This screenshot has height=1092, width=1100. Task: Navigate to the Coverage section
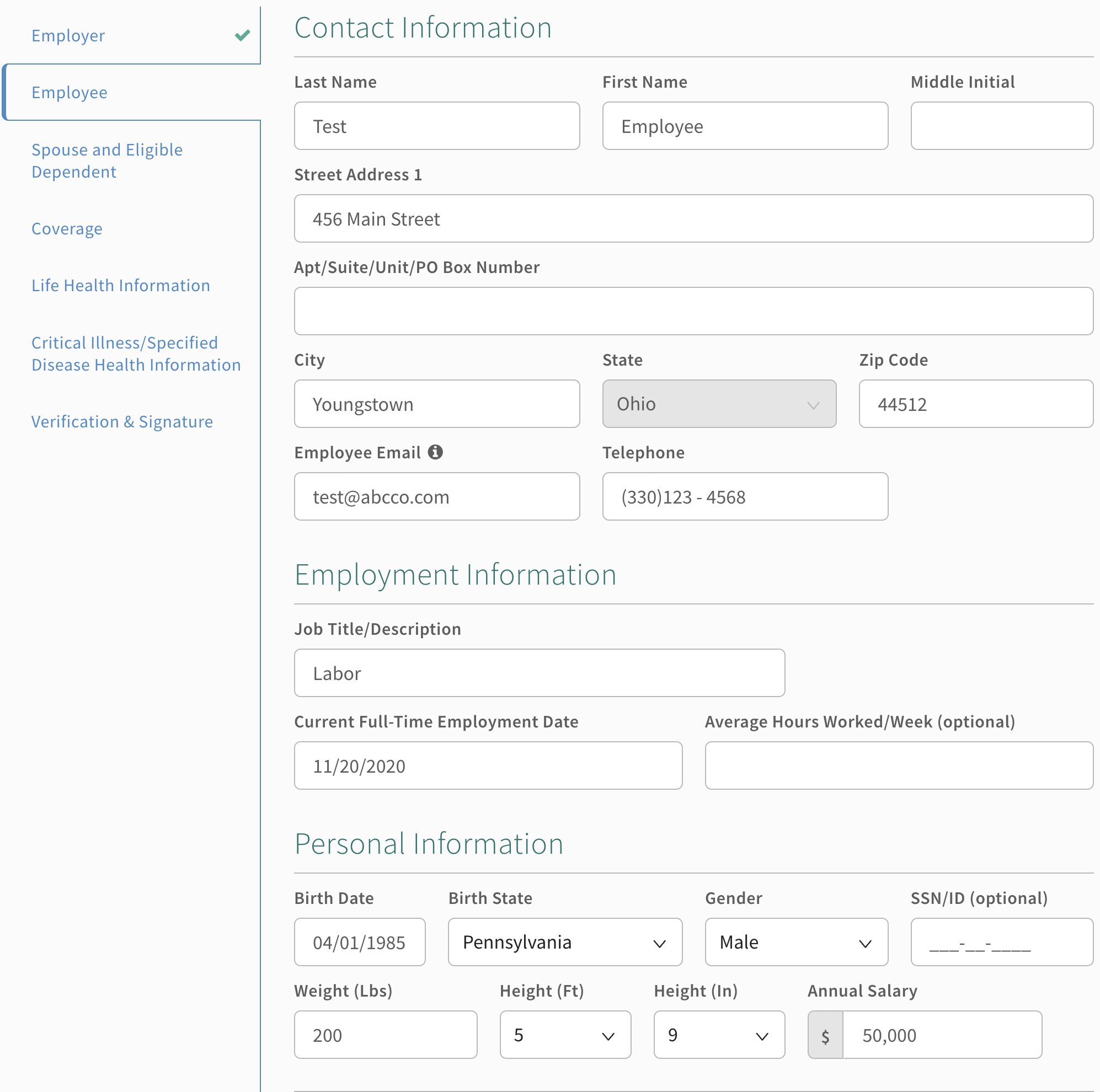[x=67, y=229]
